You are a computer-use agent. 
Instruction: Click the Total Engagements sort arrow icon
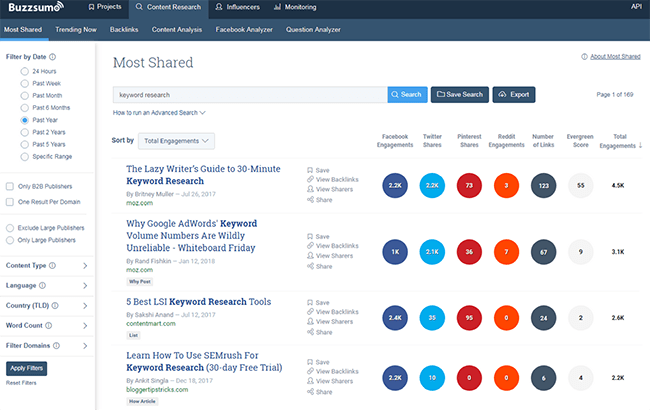click(640, 145)
